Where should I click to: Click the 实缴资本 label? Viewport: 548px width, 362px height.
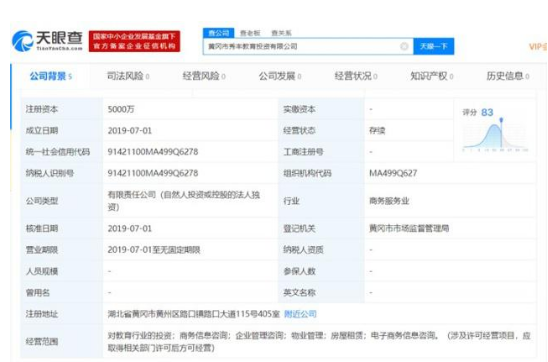click(x=300, y=109)
